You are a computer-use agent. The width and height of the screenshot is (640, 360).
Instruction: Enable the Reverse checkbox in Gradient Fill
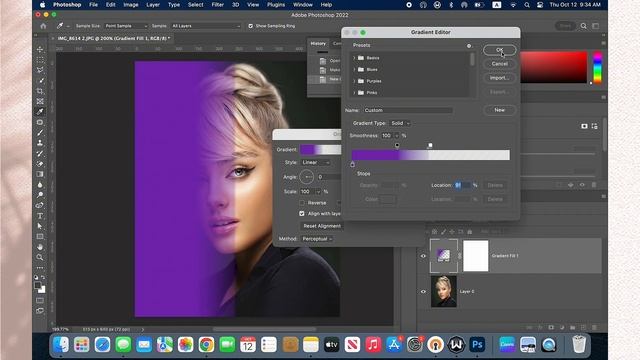[x=302, y=203]
